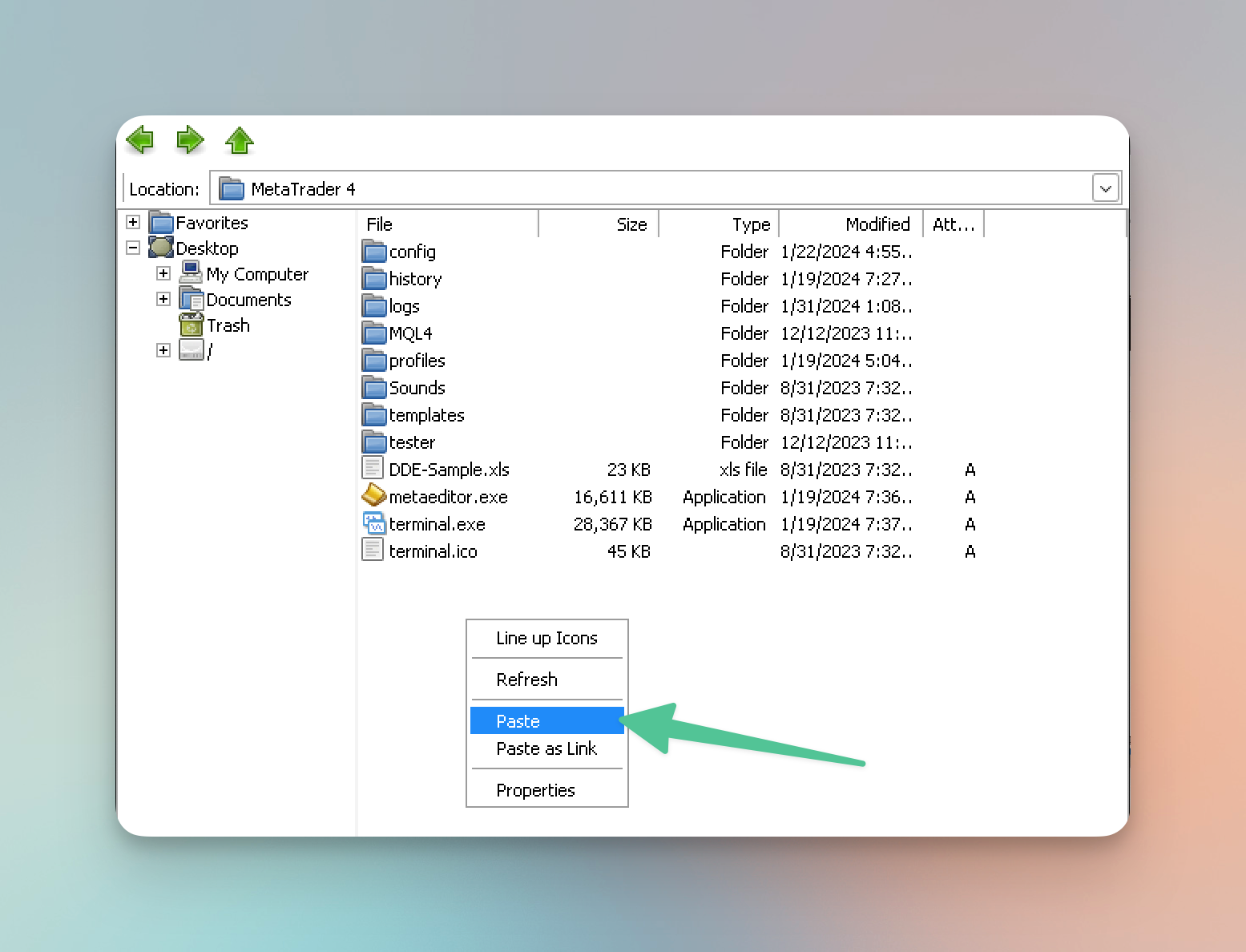Select the MQL4 file name
This screenshot has height=952, width=1246.
(x=411, y=333)
